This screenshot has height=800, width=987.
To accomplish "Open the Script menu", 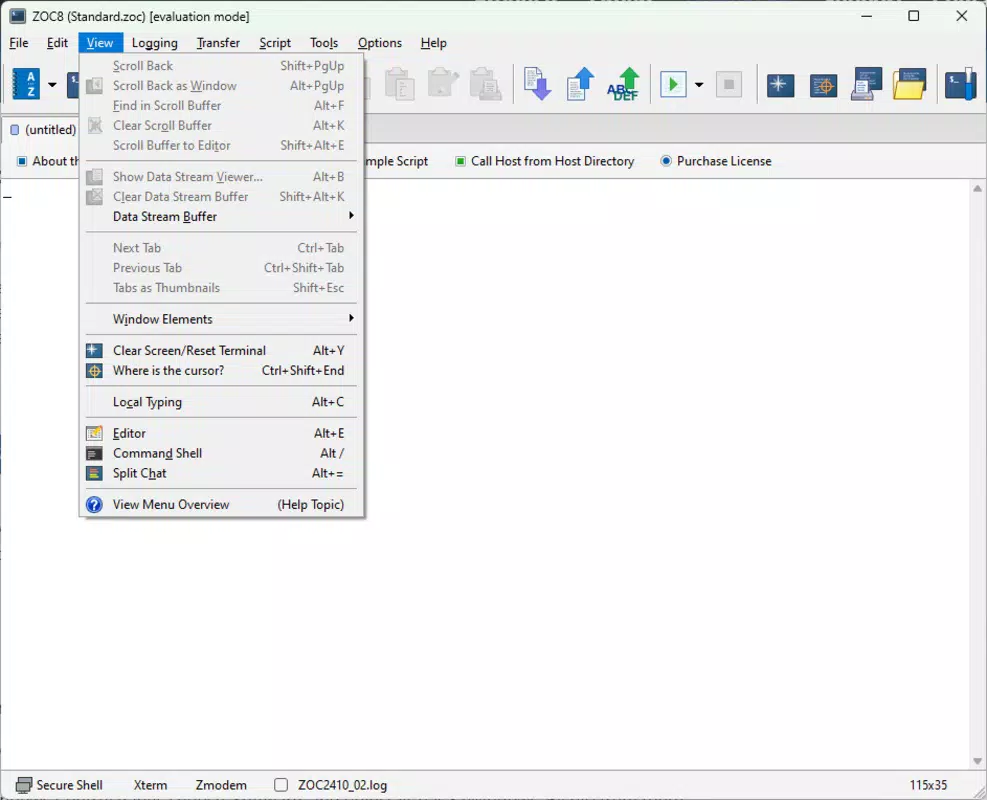I will (275, 43).
